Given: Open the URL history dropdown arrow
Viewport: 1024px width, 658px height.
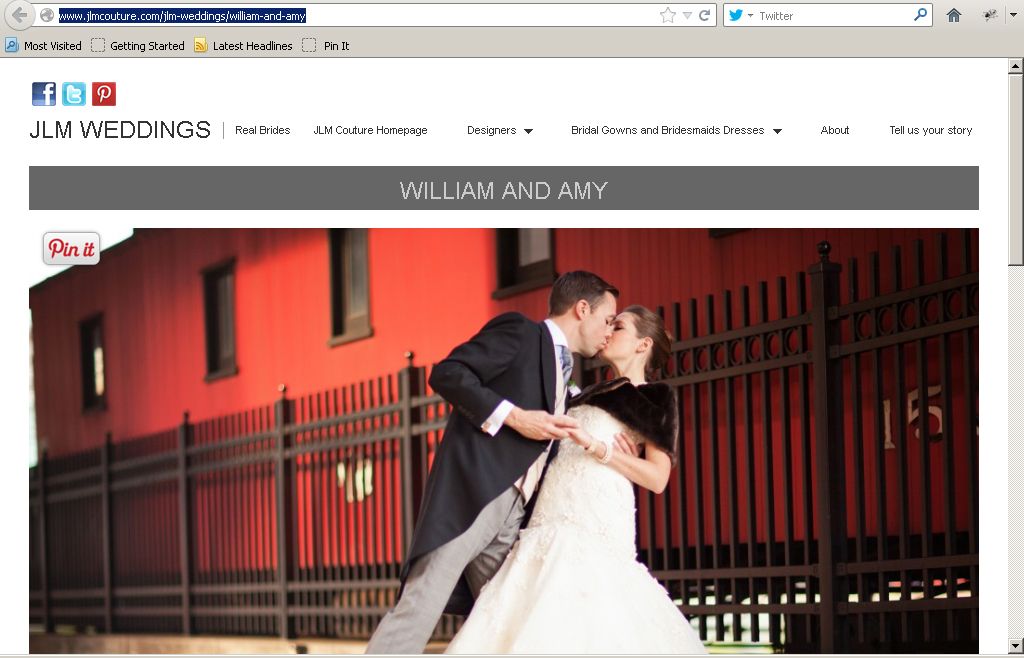Looking at the screenshot, I should coord(687,16).
